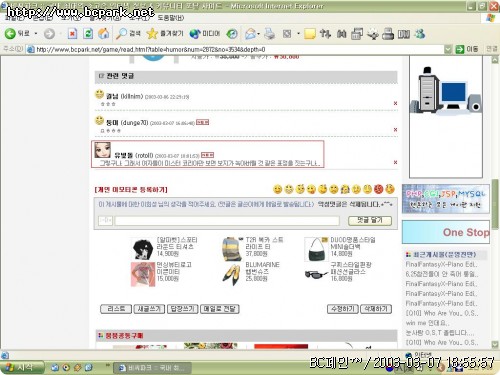Image resolution: width=500 pixels, height=375 pixels.
Task: Open History clock icon in toolbar
Action: 232,34
